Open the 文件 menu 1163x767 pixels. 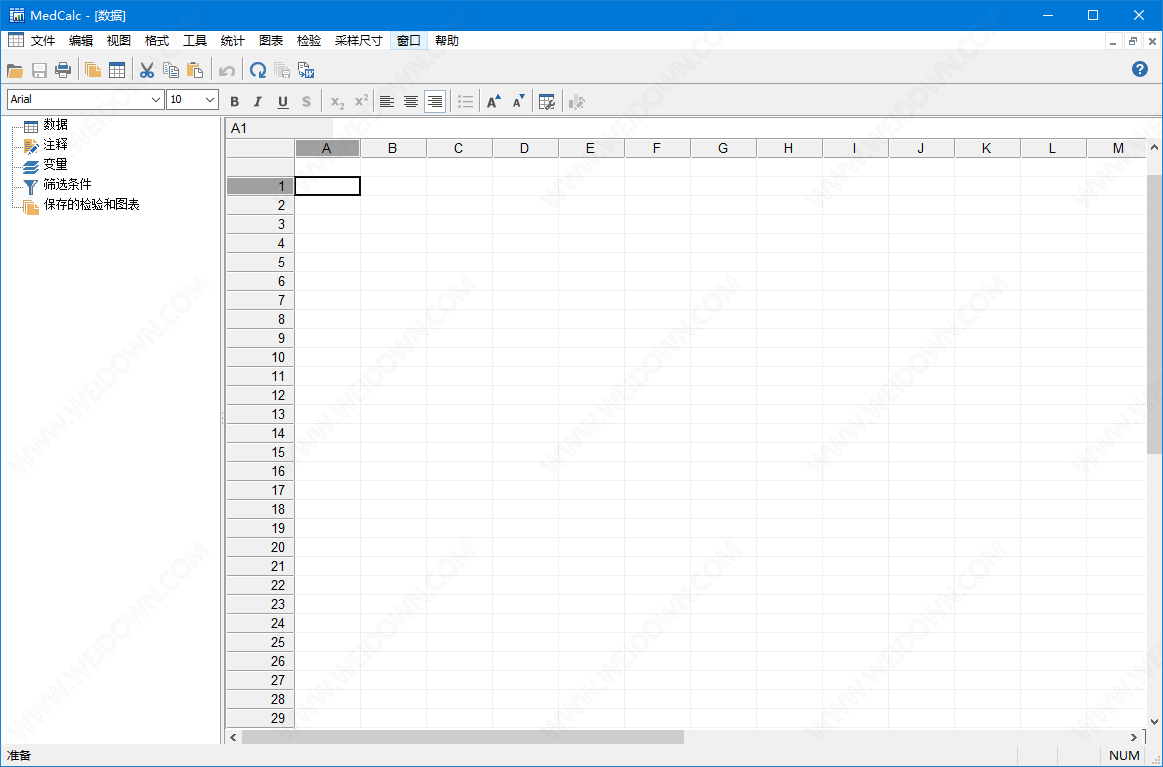pyautogui.click(x=43, y=41)
